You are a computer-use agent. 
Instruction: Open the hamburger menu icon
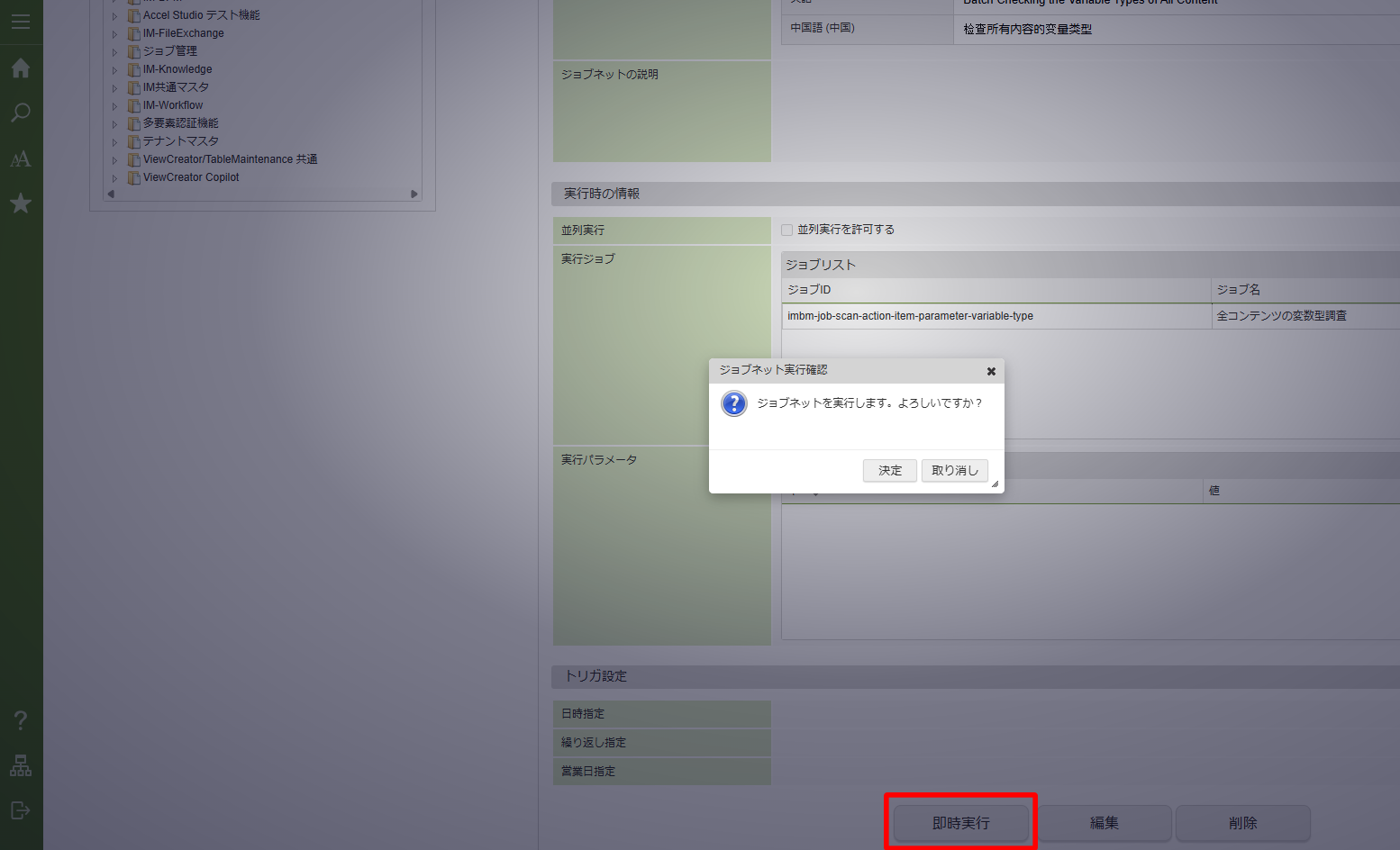click(x=21, y=22)
